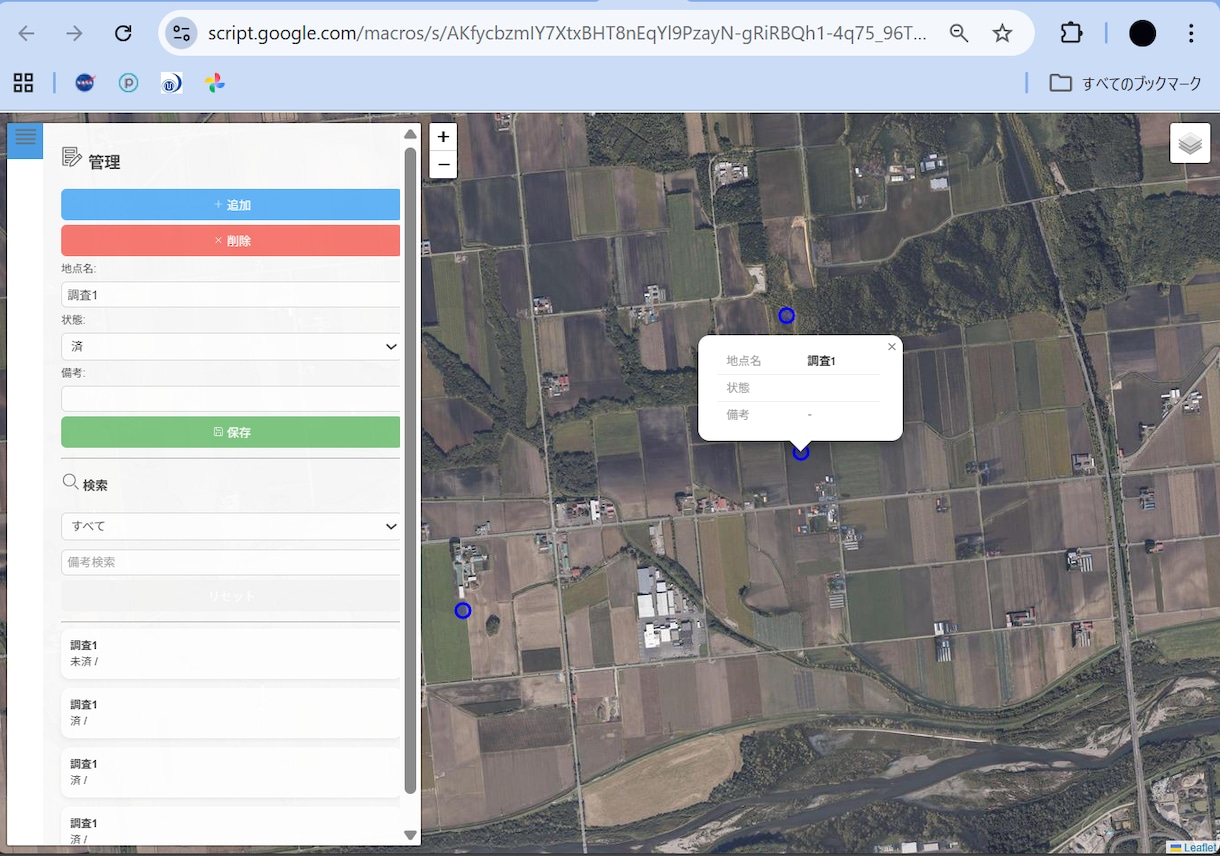
Task: Open the すべて search filter dropdown
Action: point(231,526)
